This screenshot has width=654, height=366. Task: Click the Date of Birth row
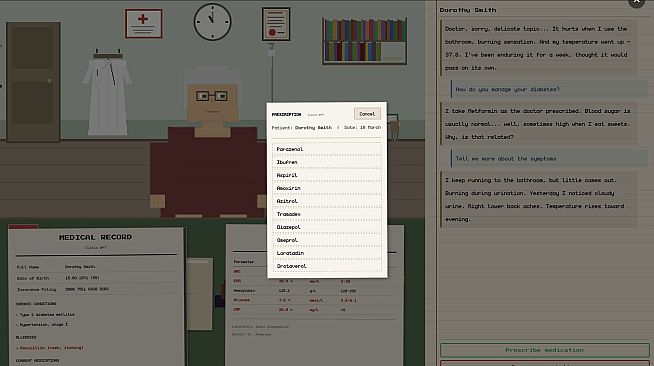pos(97,278)
